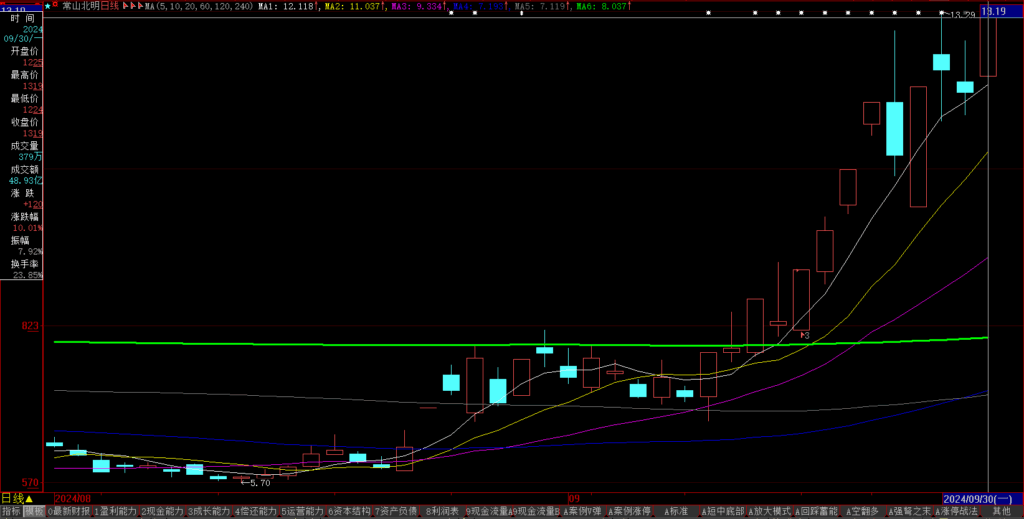This screenshot has height=519, width=1024.
Task: Select the 0最新财报 indicator tab
Action: pos(69,511)
